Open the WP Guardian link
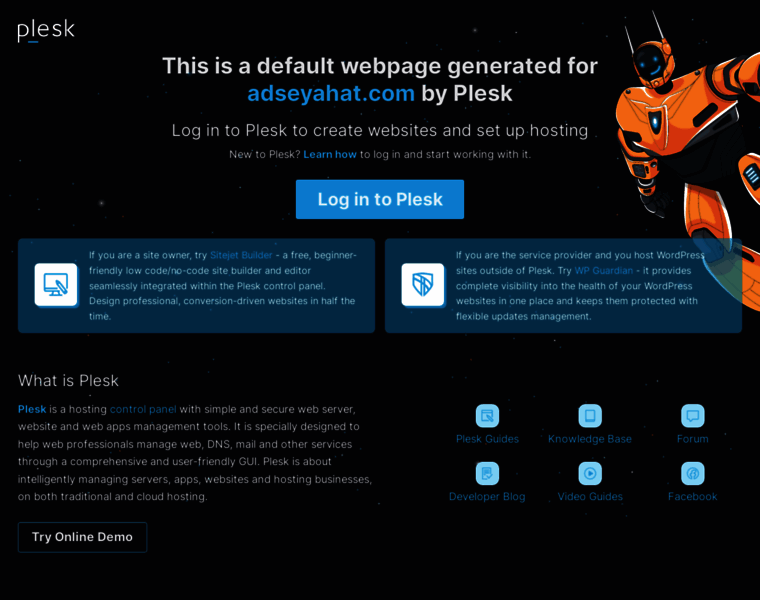Viewport: 760px width, 600px height. click(604, 270)
